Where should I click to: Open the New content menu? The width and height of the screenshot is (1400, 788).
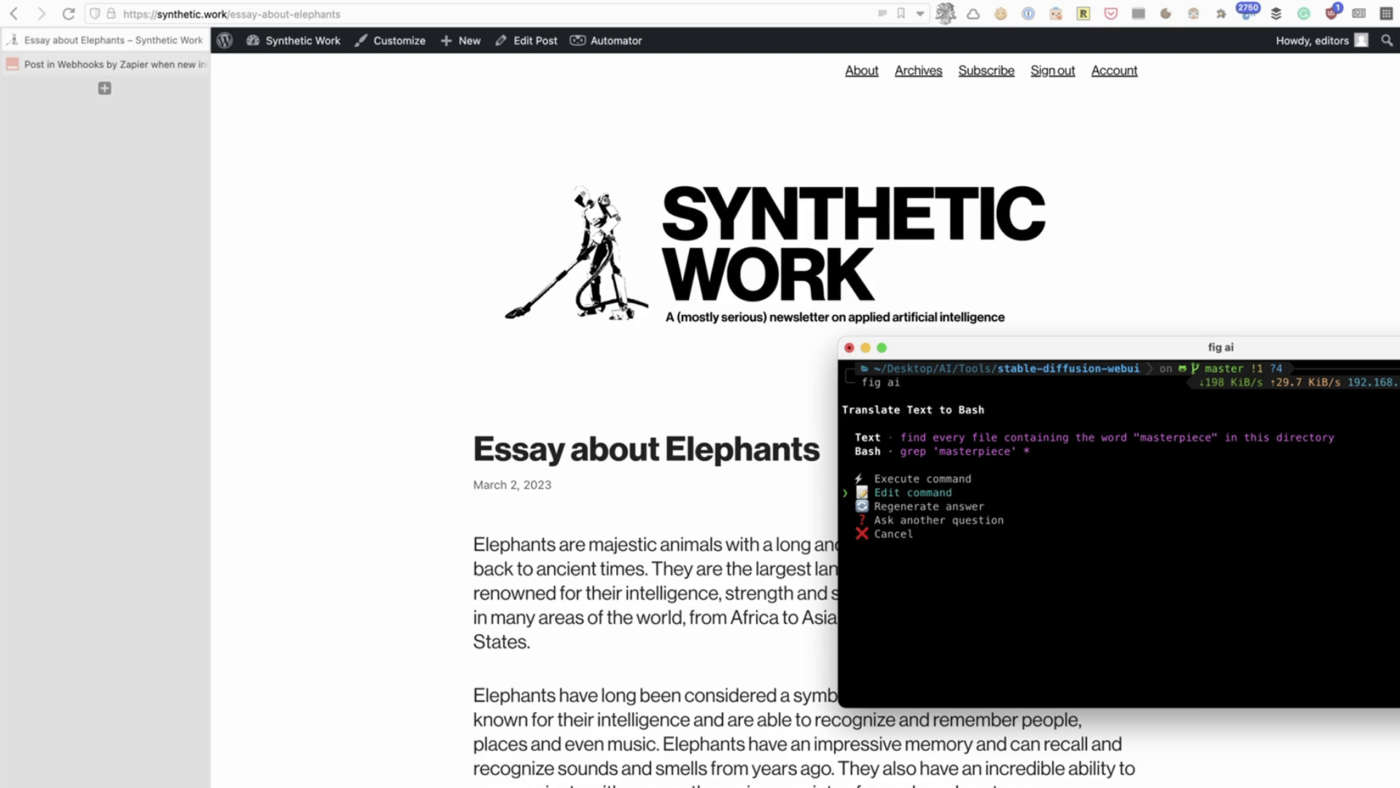[461, 41]
